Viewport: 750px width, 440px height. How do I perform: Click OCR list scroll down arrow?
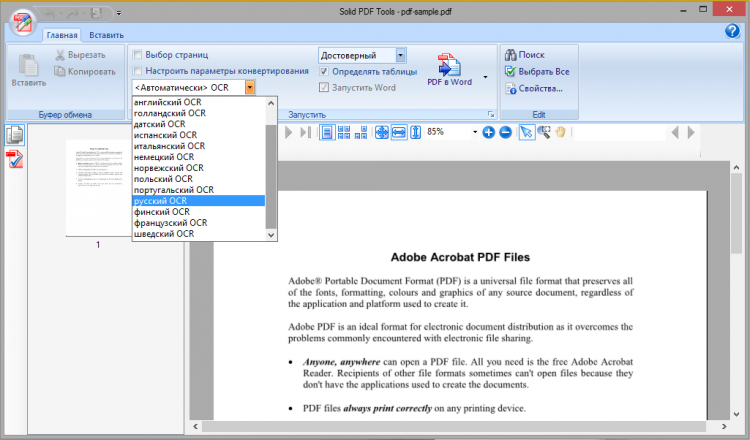[271, 234]
